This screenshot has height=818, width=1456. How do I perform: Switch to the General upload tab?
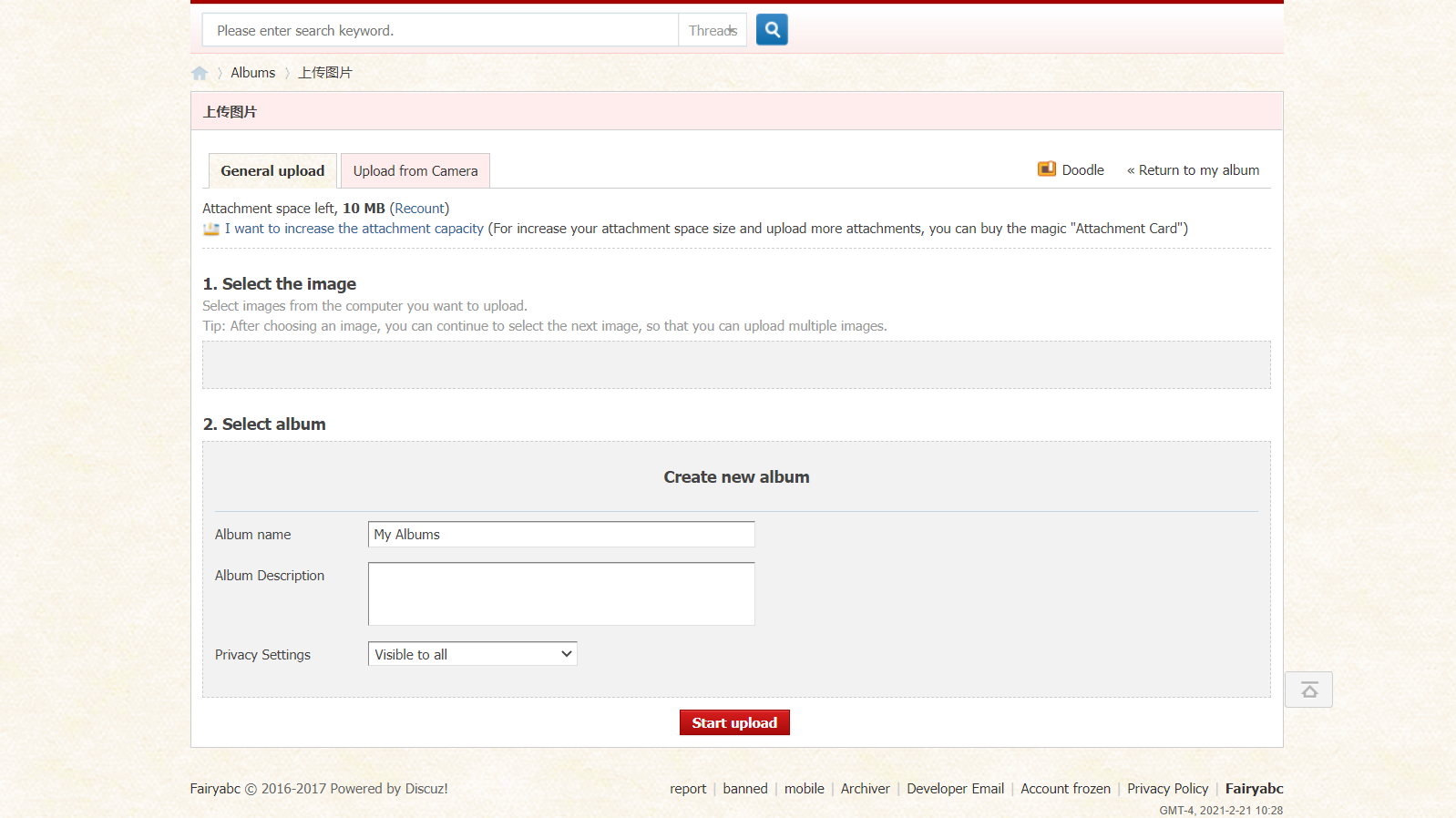[x=272, y=171]
